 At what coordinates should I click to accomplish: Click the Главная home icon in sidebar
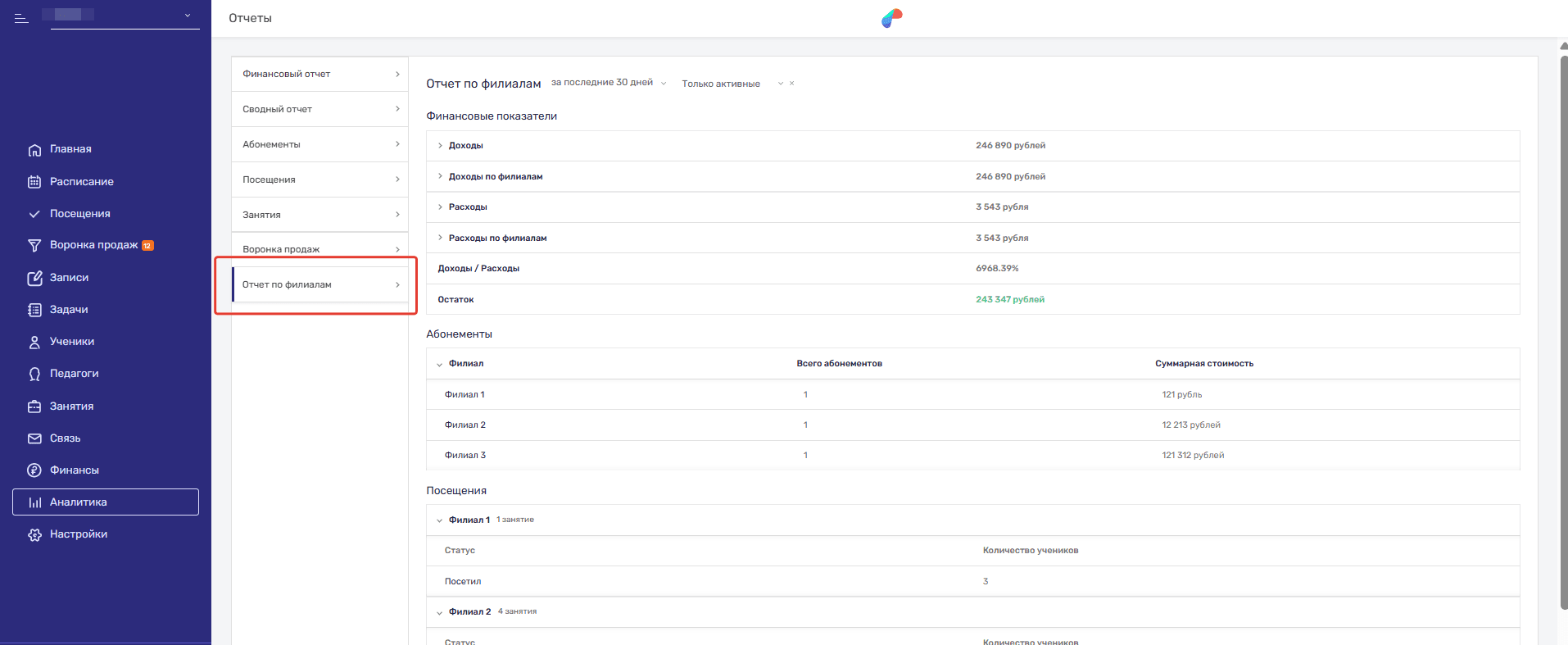click(x=34, y=150)
